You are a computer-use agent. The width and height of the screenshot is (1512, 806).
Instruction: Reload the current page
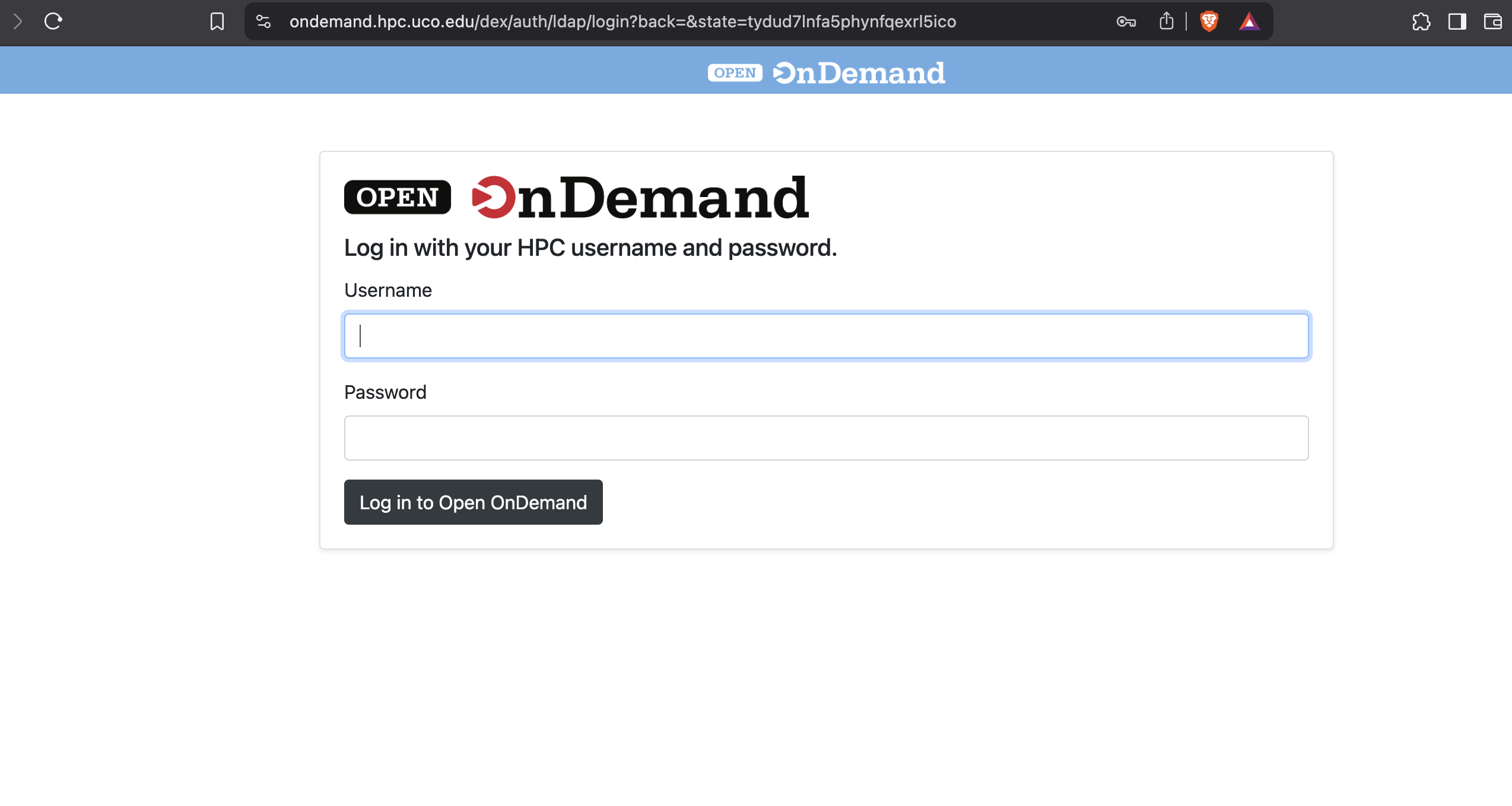click(53, 22)
